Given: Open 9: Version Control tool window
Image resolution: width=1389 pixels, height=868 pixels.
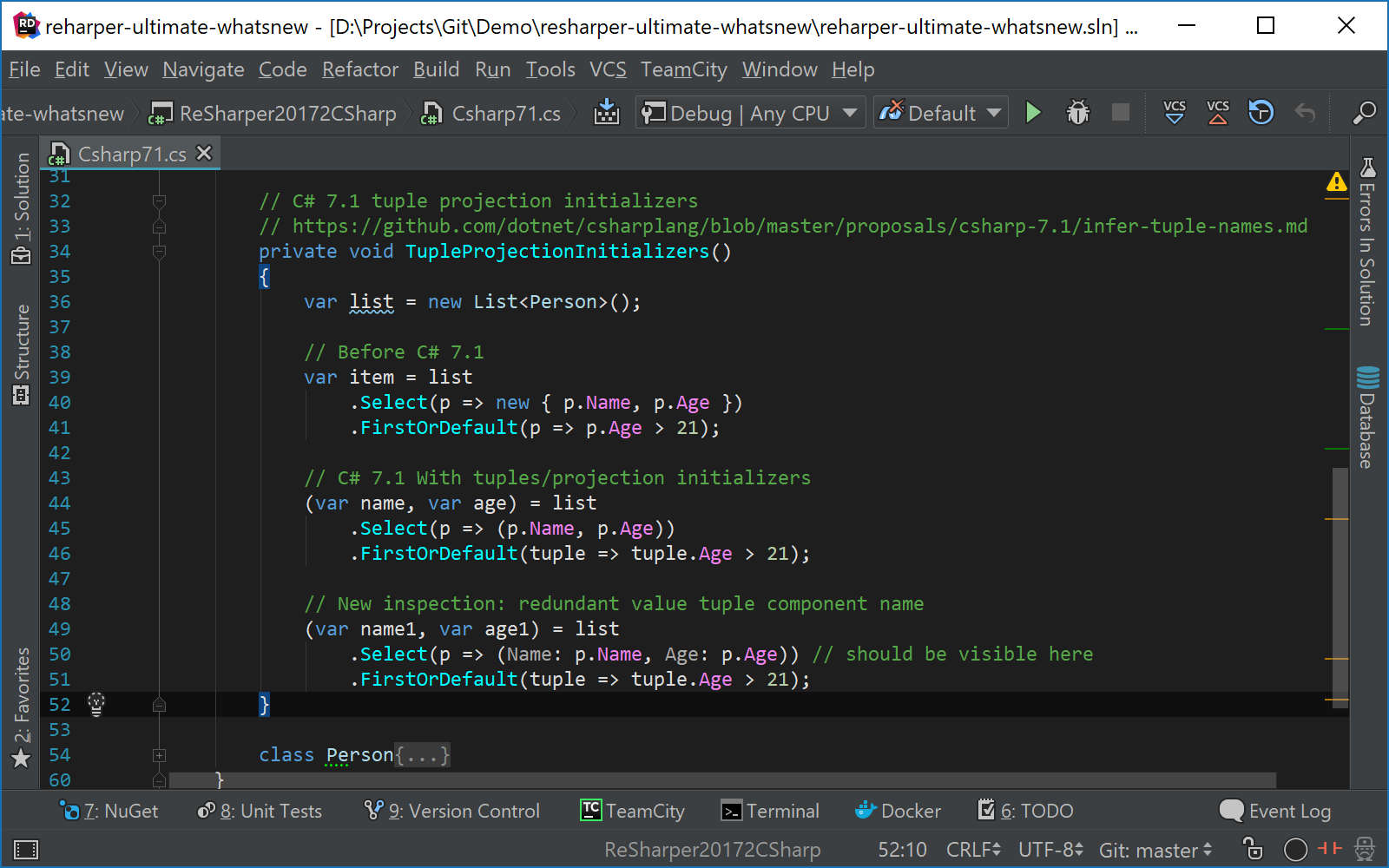Looking at the screenshot, I should pos(451,811).
